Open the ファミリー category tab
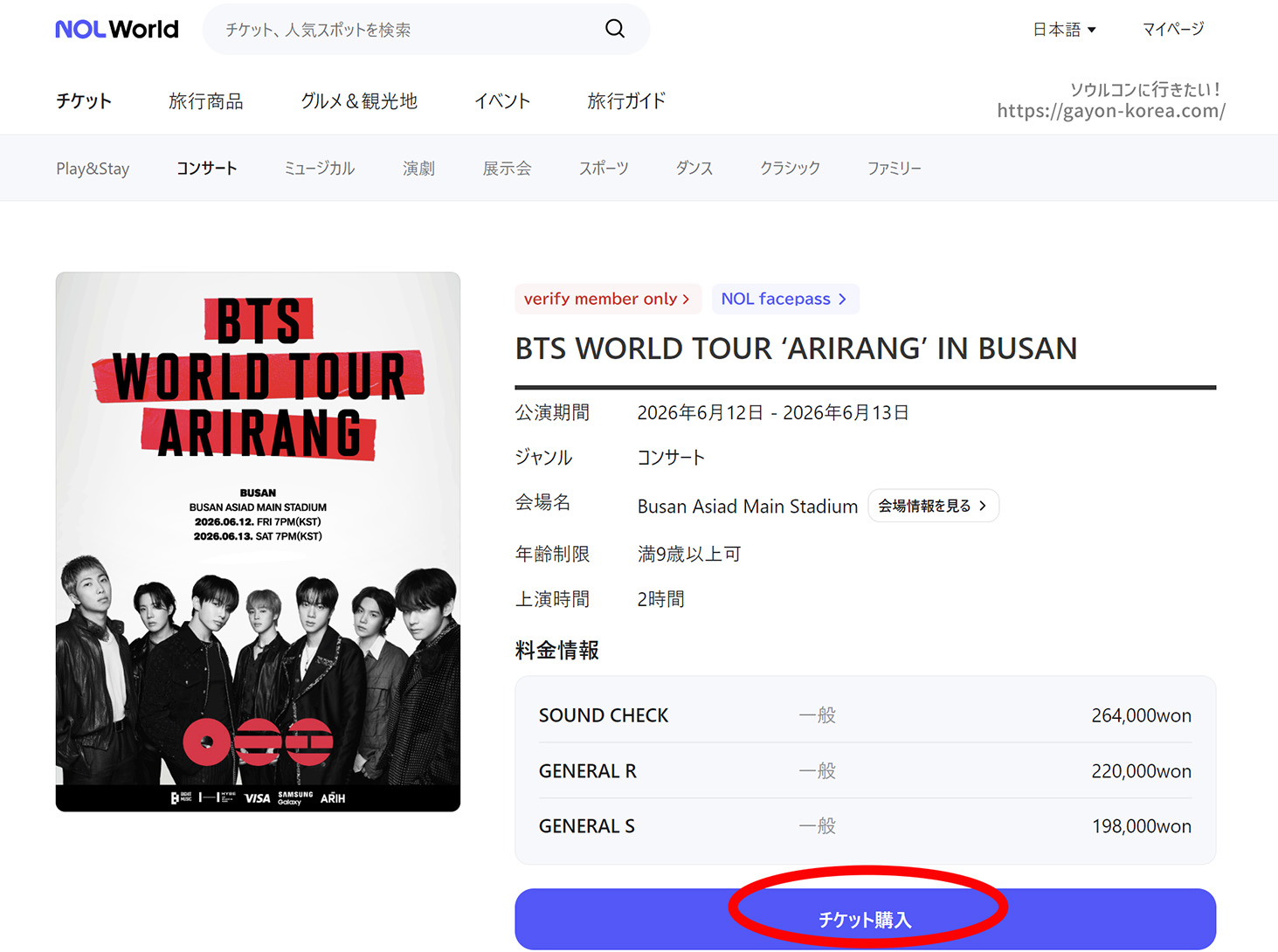Viewport: 1278px width, 952px height. tap(895, 169)
